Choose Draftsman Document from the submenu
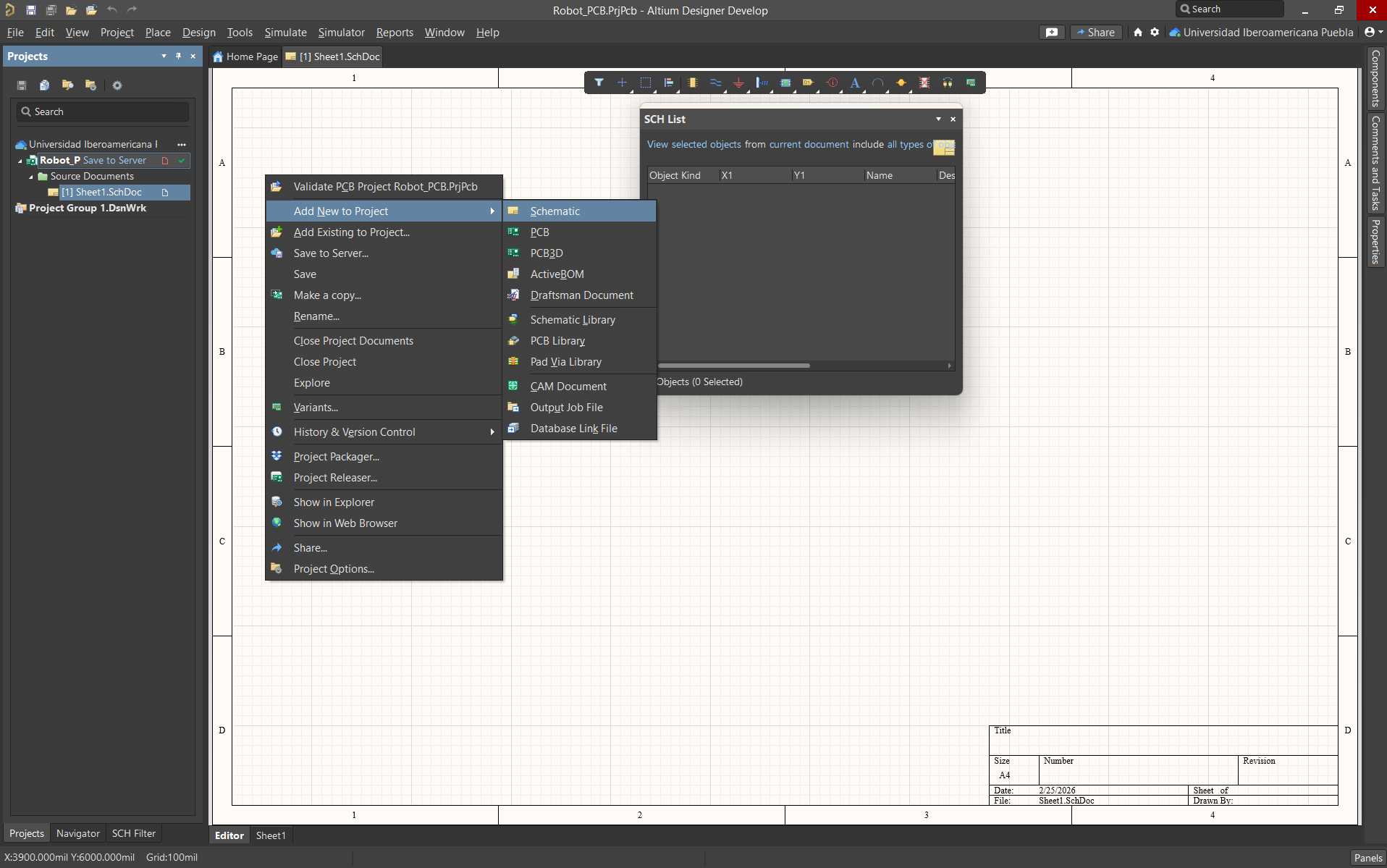 pyautogui.click(x=580, y=295)
